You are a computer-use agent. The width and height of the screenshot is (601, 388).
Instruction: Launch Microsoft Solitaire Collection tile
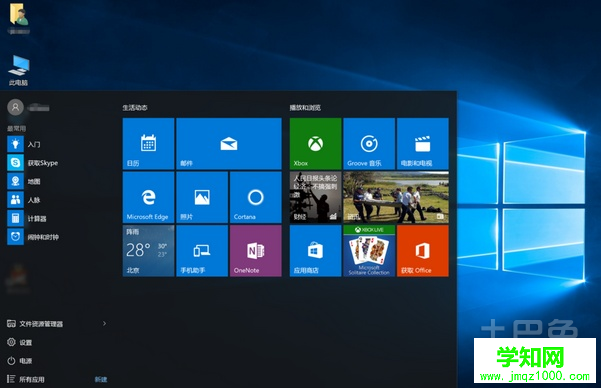[x=369, y=251]
